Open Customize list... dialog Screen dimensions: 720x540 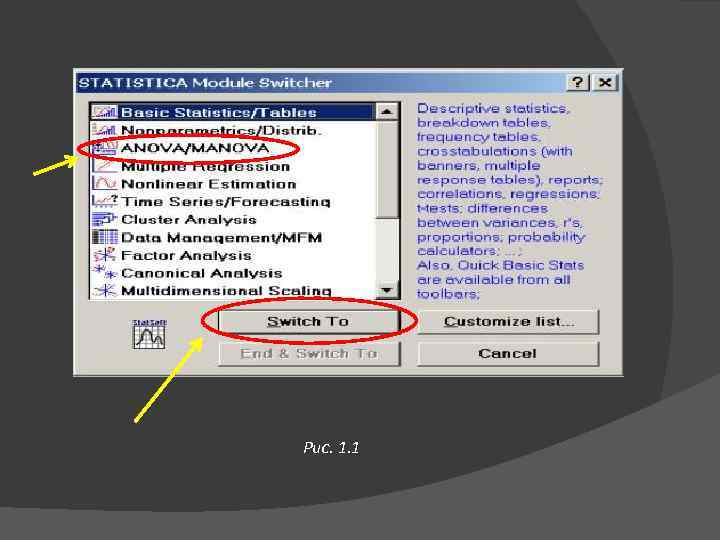tap(508, 321)
